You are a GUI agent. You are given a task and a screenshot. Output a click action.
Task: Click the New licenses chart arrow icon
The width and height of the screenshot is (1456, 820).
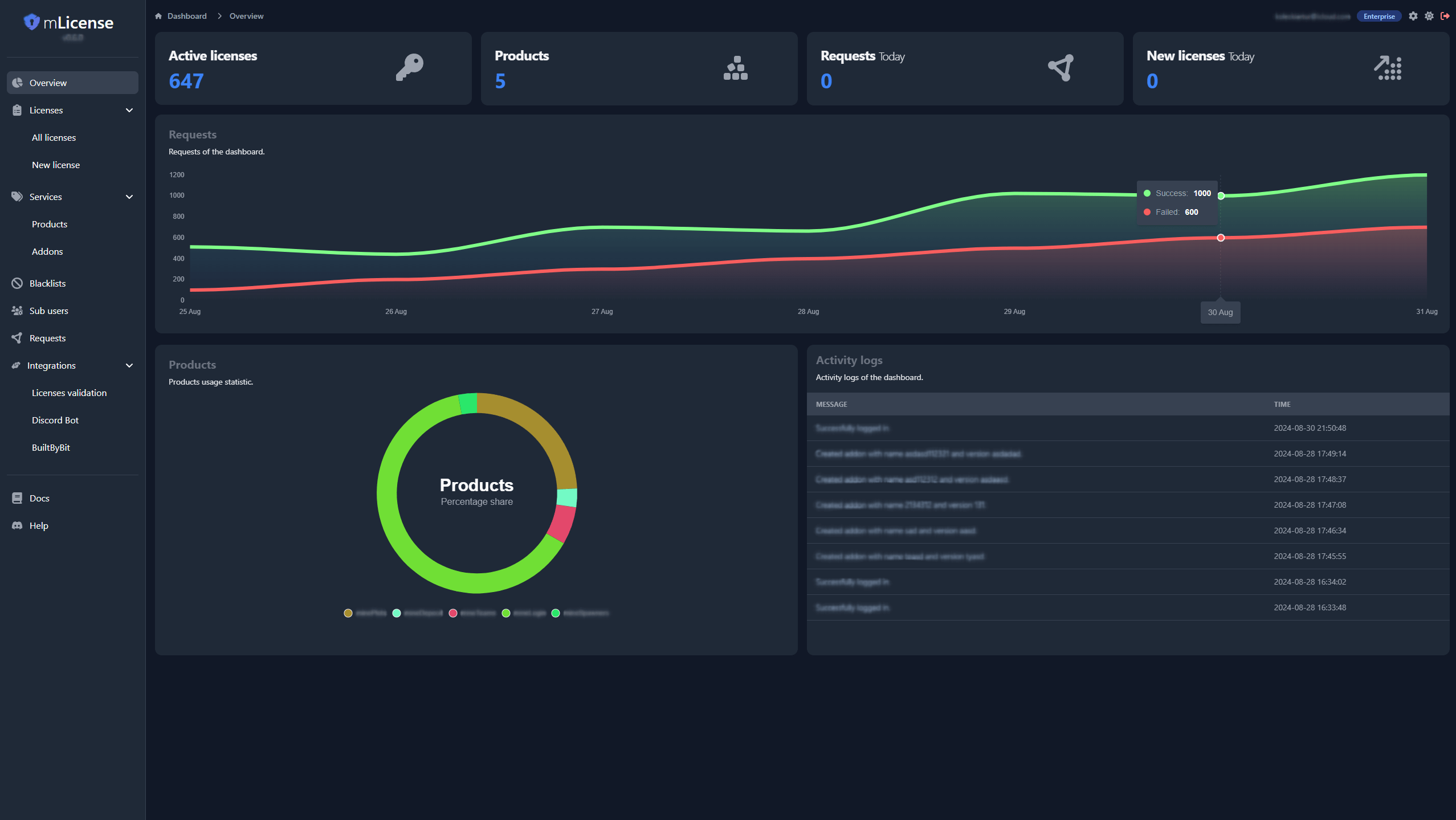pyautogui.click(x=1387, y=68)
